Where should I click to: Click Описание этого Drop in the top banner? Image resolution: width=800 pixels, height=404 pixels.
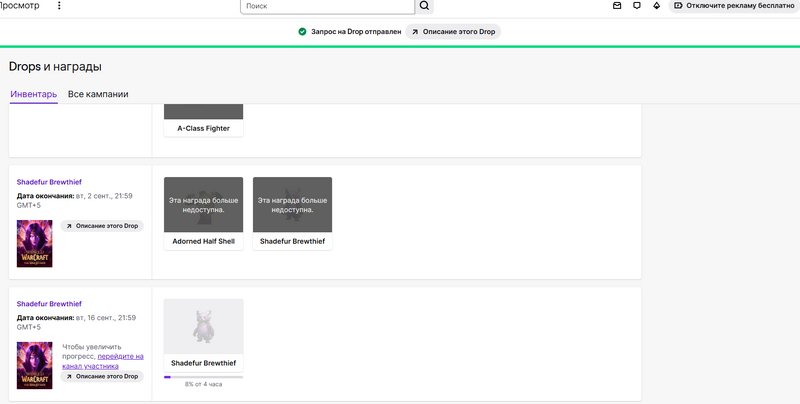click(x=454, y=32)
